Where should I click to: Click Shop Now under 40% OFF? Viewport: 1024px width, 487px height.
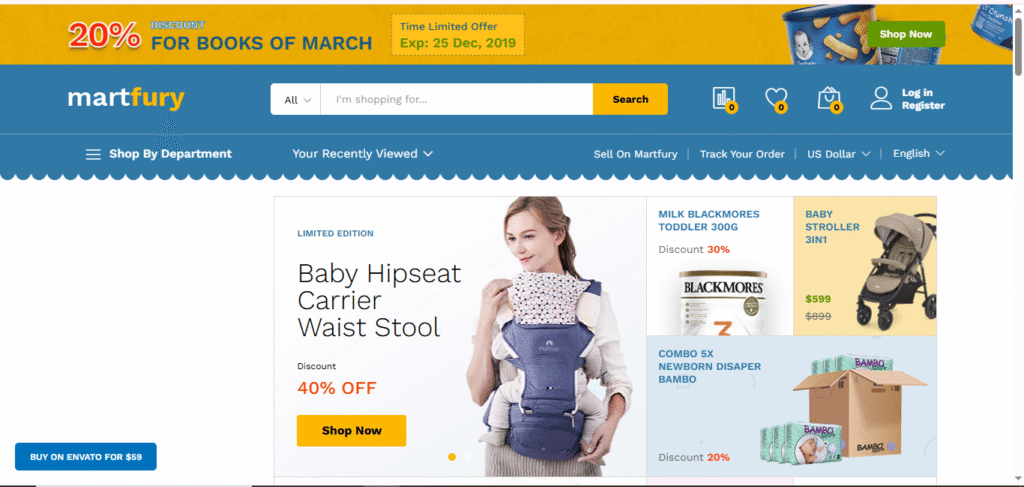point(351,431)
